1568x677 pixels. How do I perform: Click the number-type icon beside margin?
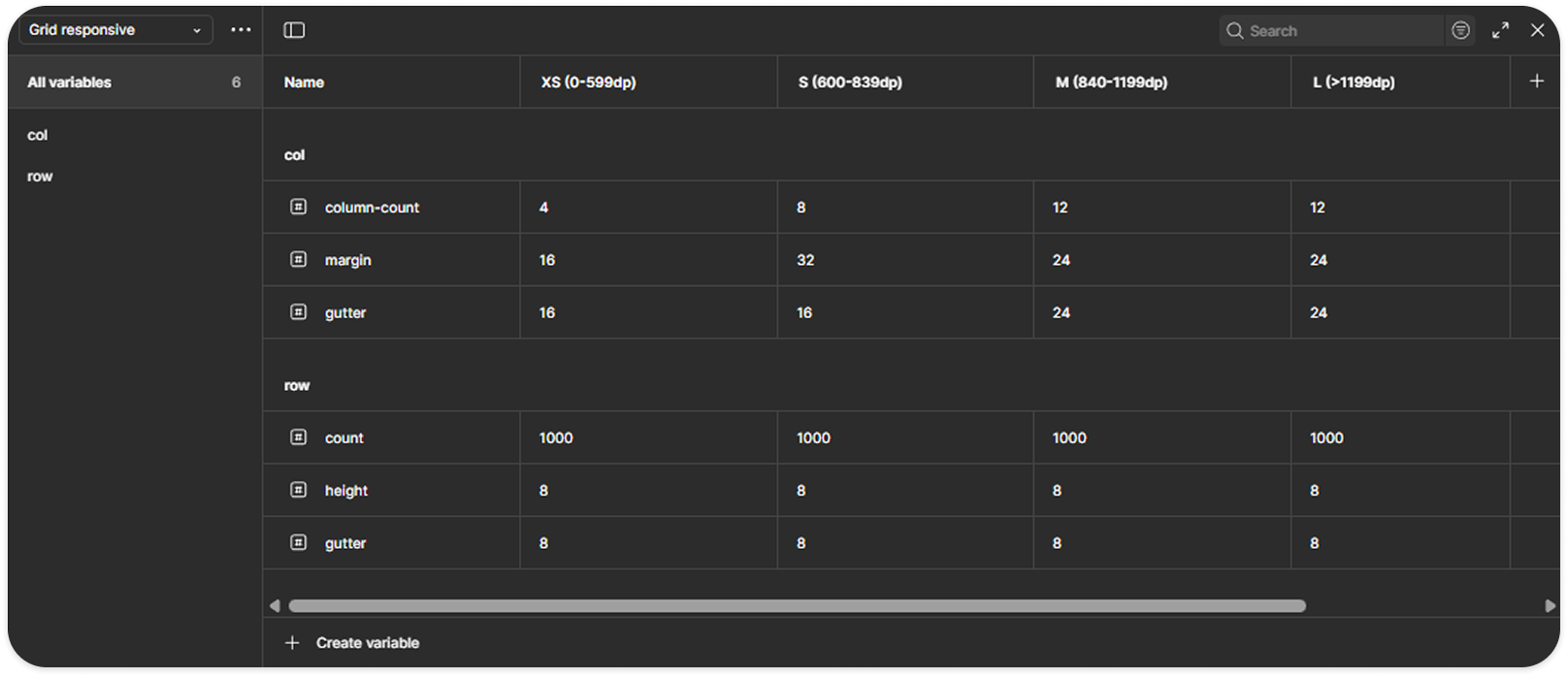coord(298,259)
